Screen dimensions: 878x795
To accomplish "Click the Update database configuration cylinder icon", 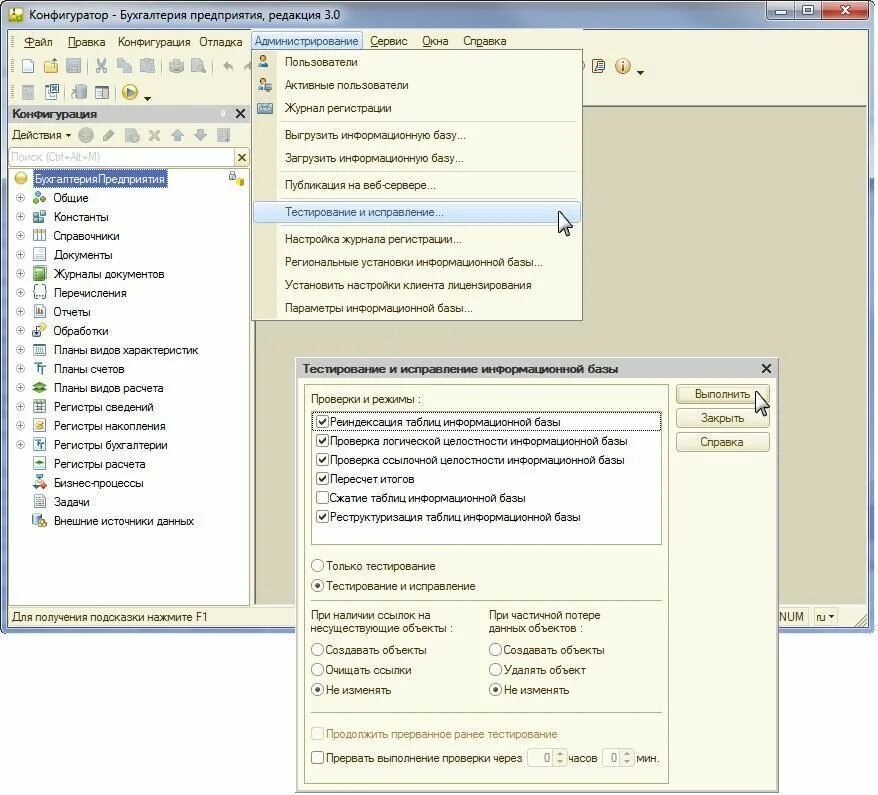I will coord(78,91).
